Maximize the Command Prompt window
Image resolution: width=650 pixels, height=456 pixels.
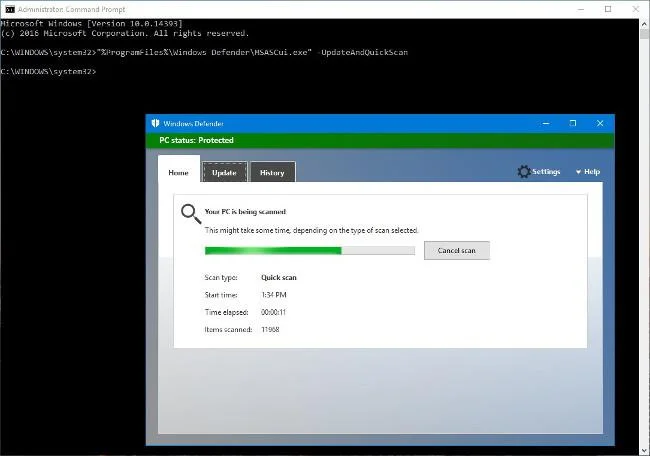point(608,9)
